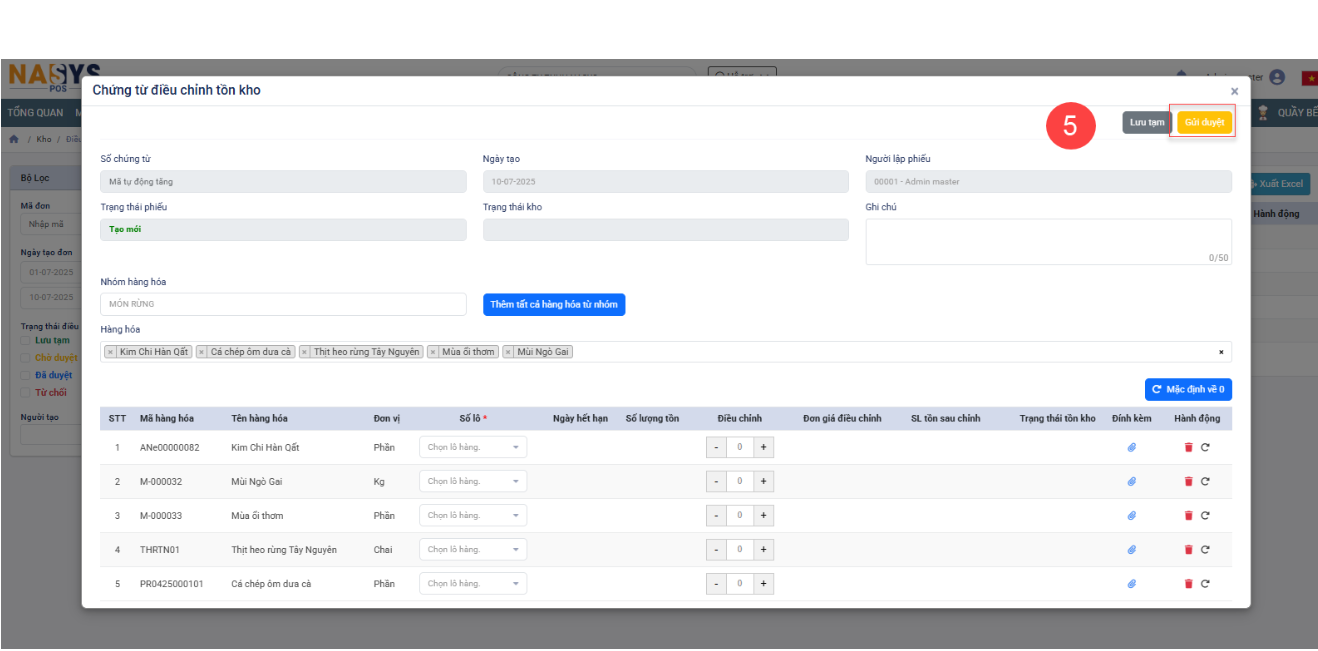Remove the Kim Chi Hàn Quốc tag
The width and height of the screenshot is (1318, 651).
click(x=110, y=352)
